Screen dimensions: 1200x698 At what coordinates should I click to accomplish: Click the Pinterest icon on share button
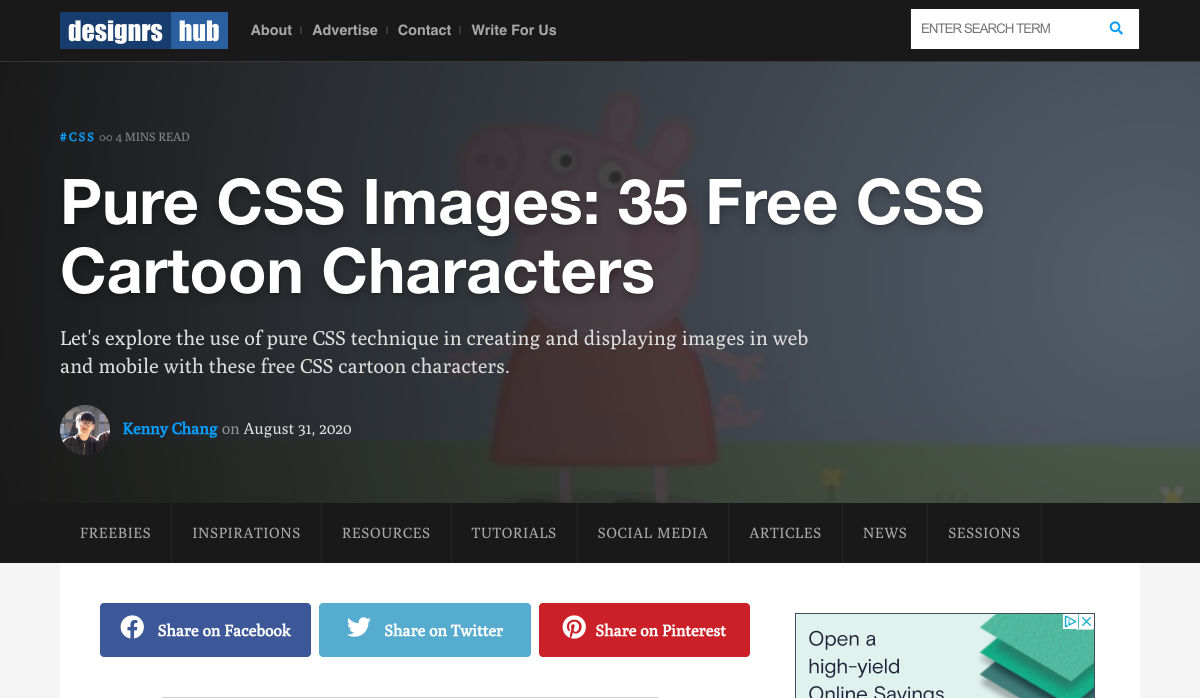(x=574, y=628)
